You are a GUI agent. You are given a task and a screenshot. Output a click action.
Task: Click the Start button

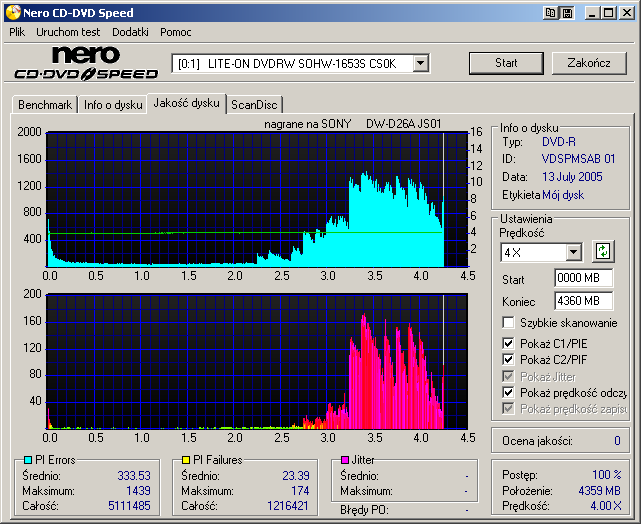tap(506, 63)
